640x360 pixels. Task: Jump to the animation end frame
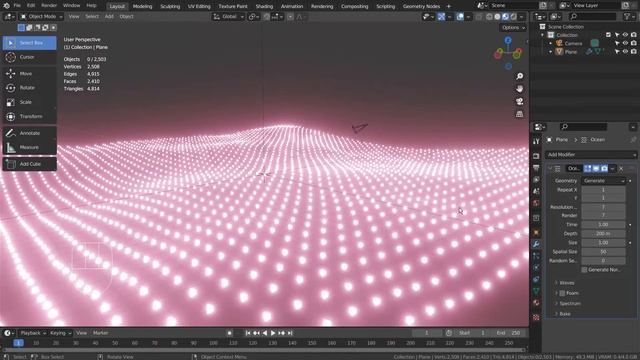pos(290,333)
